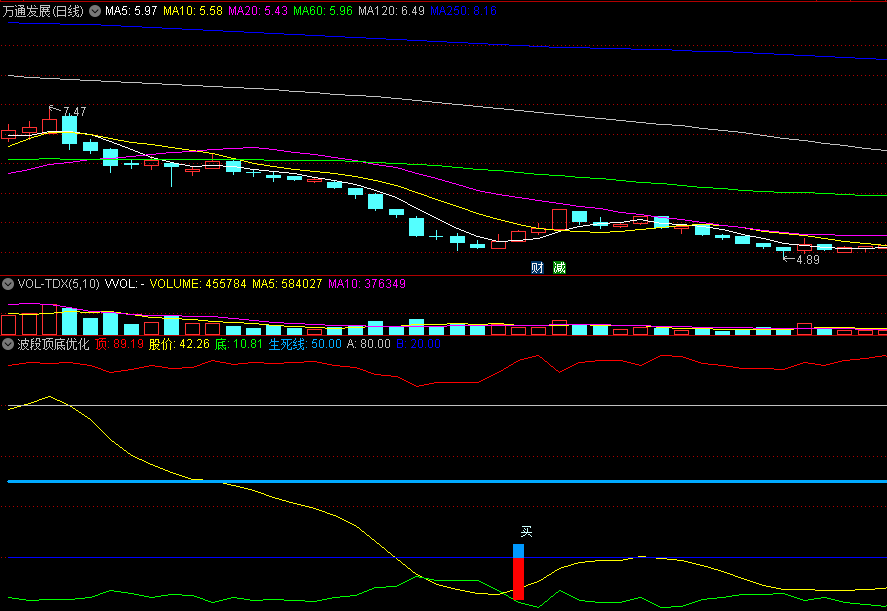Expand the dropdown beside 万通发展(日线) title
Image resolution: width=887 pixels, height=611 pixels.
[95, 11]
